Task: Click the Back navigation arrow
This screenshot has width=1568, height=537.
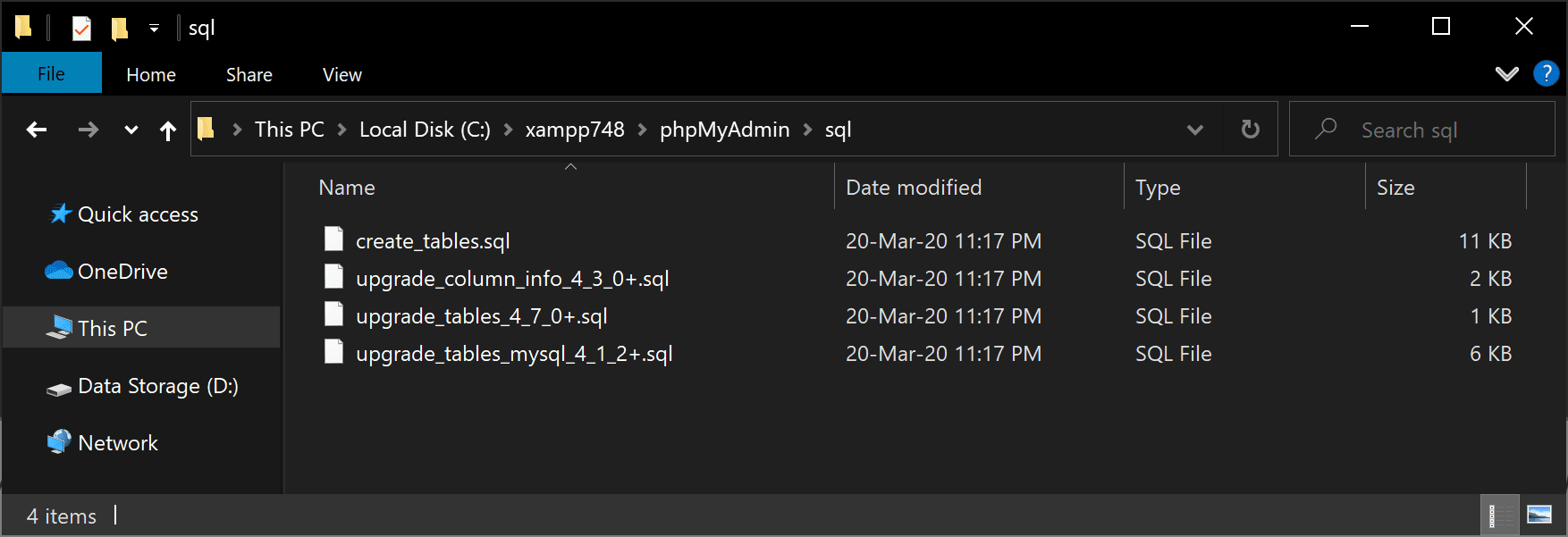Action: [37, 130]
